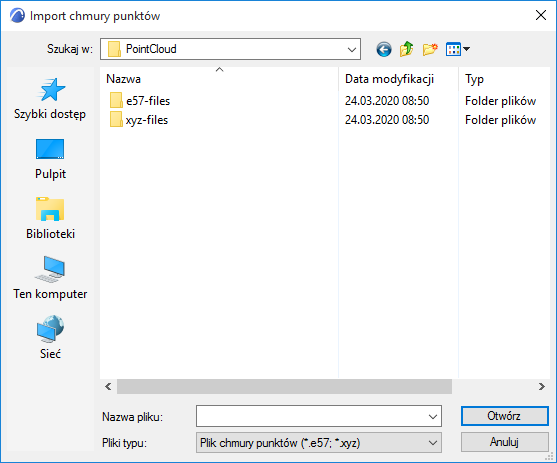Screen dimensions: 557x463
Task: Click the Anuluj button
Action: [x=504, y=442]
